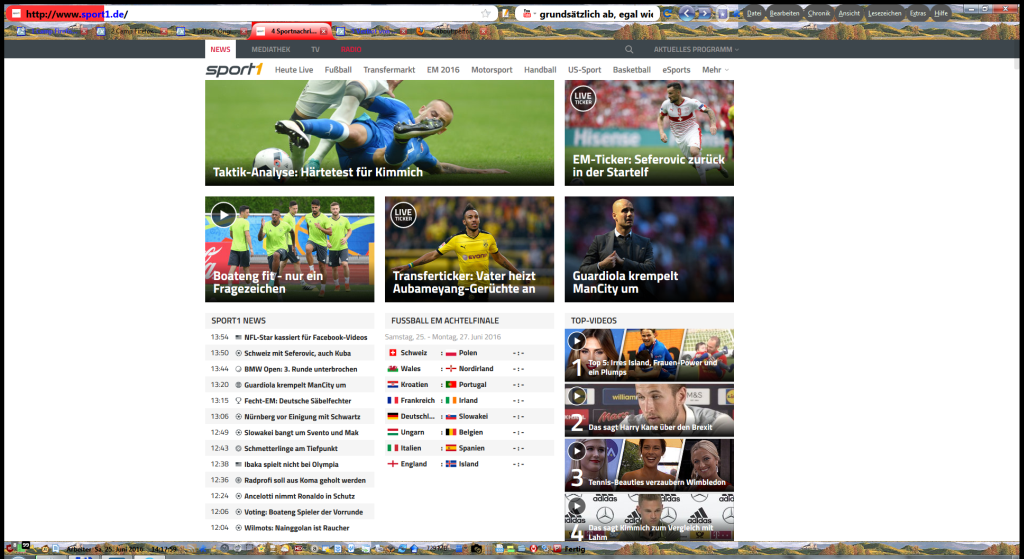Open the site search magnifier icon
The height and width of the screenshot is (559, 1024).
point(629,50)
